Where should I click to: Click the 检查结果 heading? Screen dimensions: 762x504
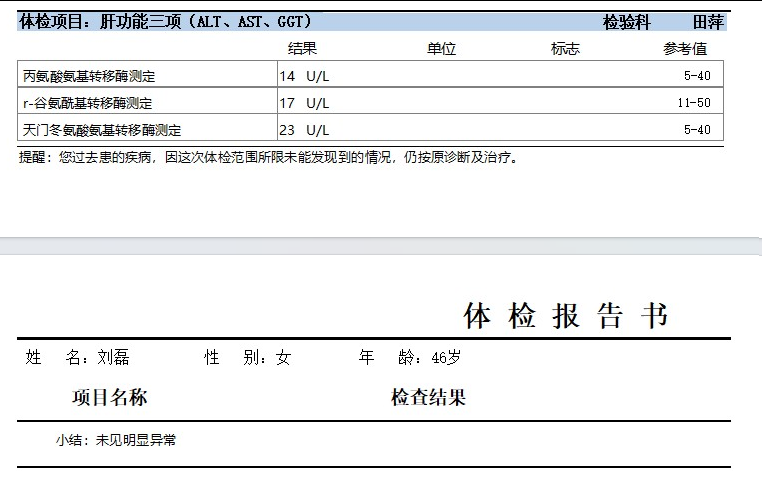pos(428,398)
